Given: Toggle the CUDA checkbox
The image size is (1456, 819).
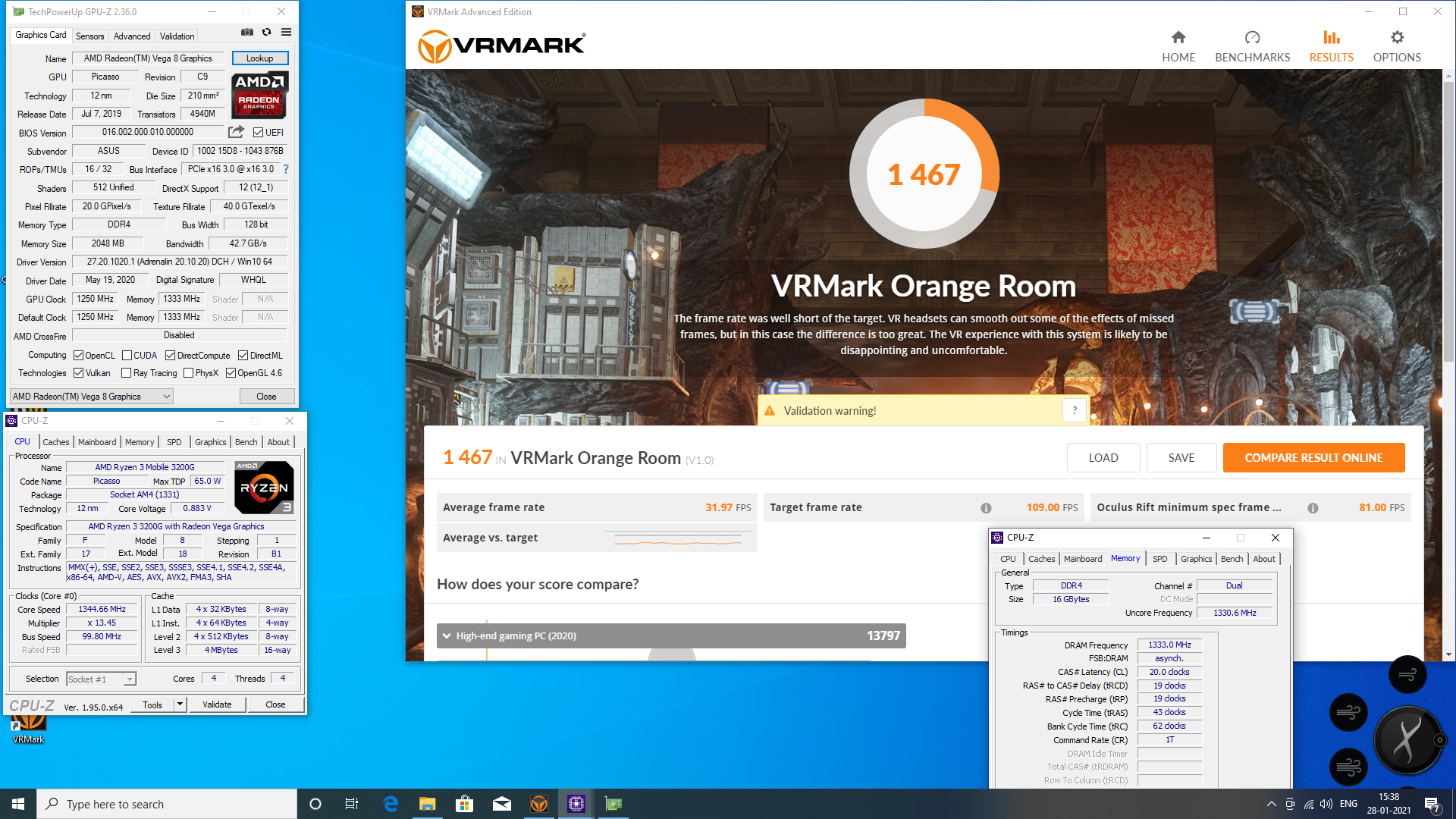Looking at the screenshot, I should click(127, 355).
